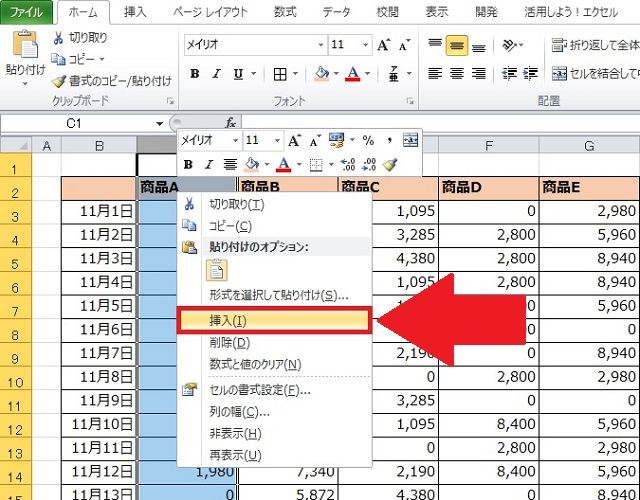Open the ribbon Copy dropdown arrow
640x500 pixels.
point(102,60)
